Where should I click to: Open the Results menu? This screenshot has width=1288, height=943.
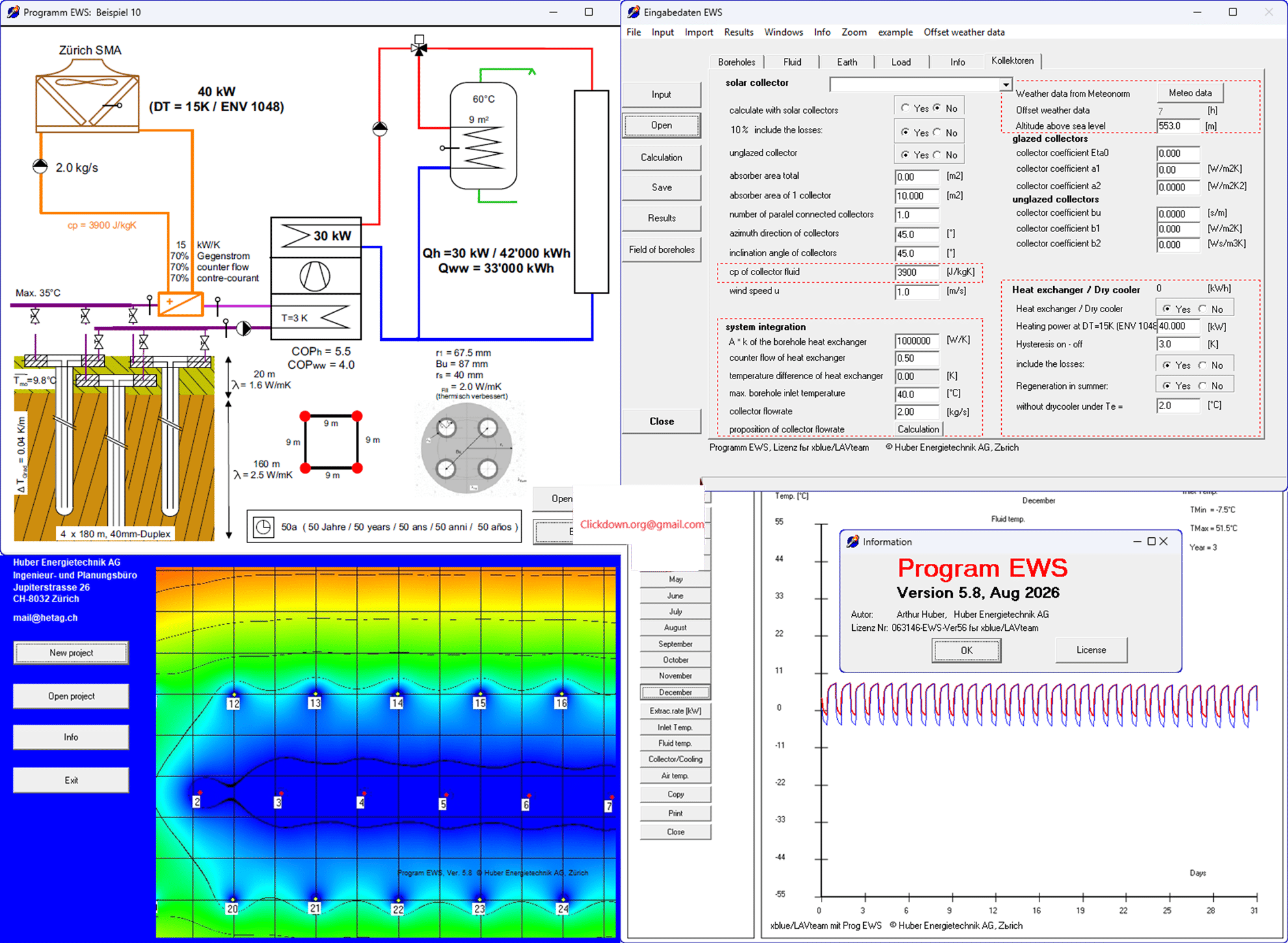[x=738, y=32]
